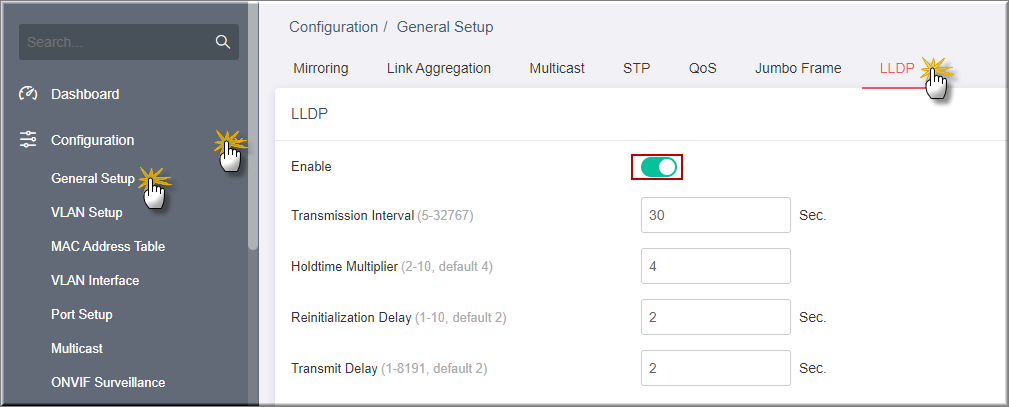Expand the Configuration sidebar section

click(93, 140)
